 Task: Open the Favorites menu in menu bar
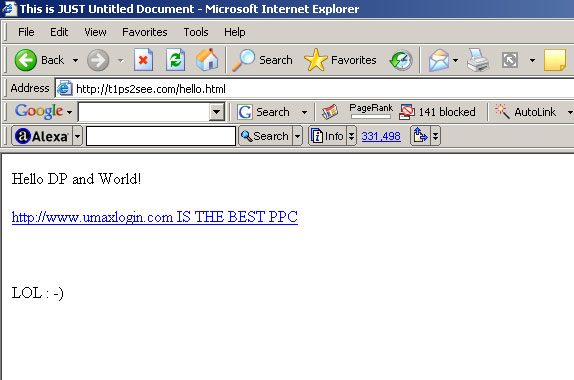click(145, 32)
